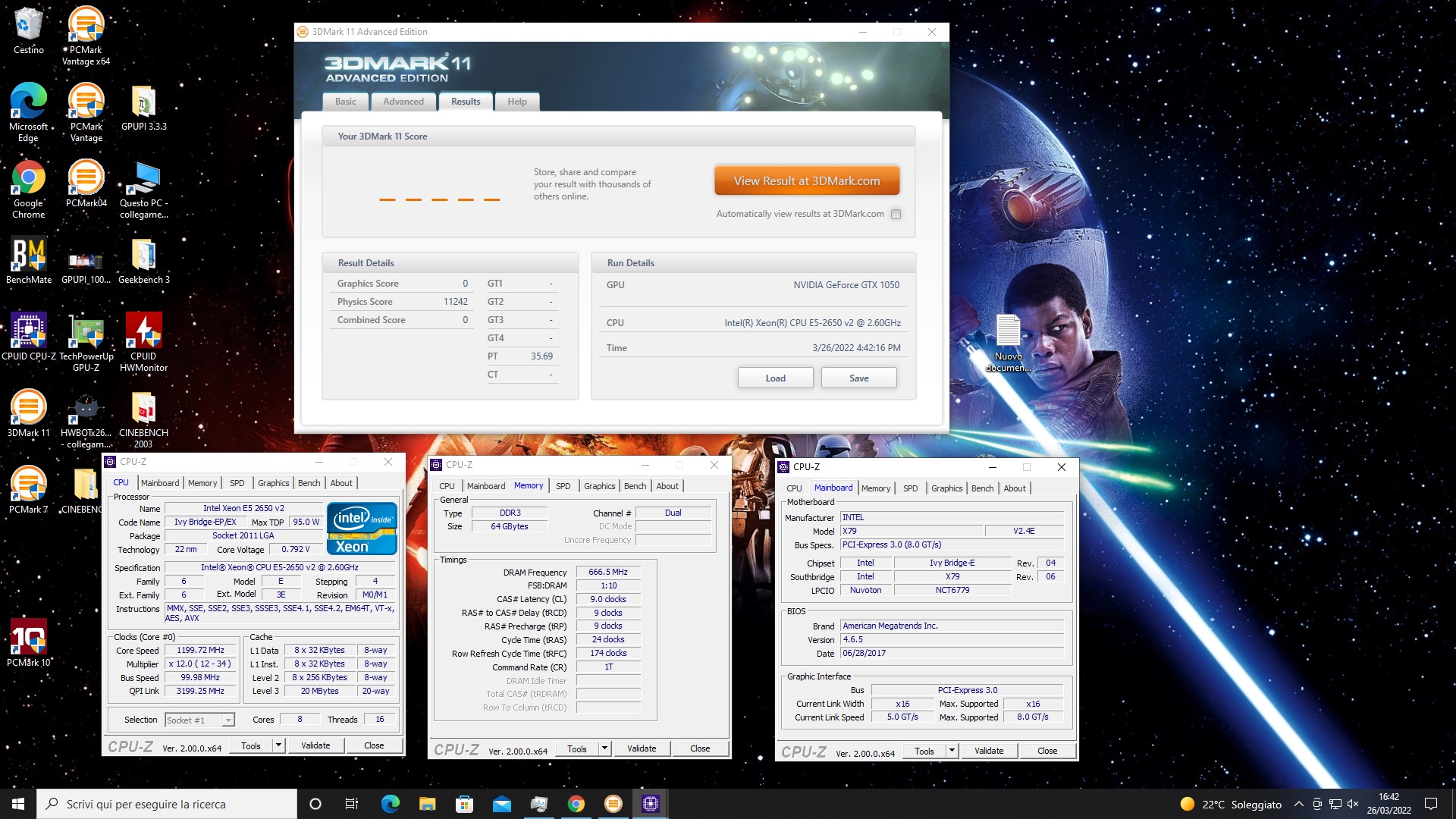The height and width of the screenshot is (819, 1456).
Task: Open SPD tab in left CPU-Z window
Action: pyautogui.click(x=237, y=483)
